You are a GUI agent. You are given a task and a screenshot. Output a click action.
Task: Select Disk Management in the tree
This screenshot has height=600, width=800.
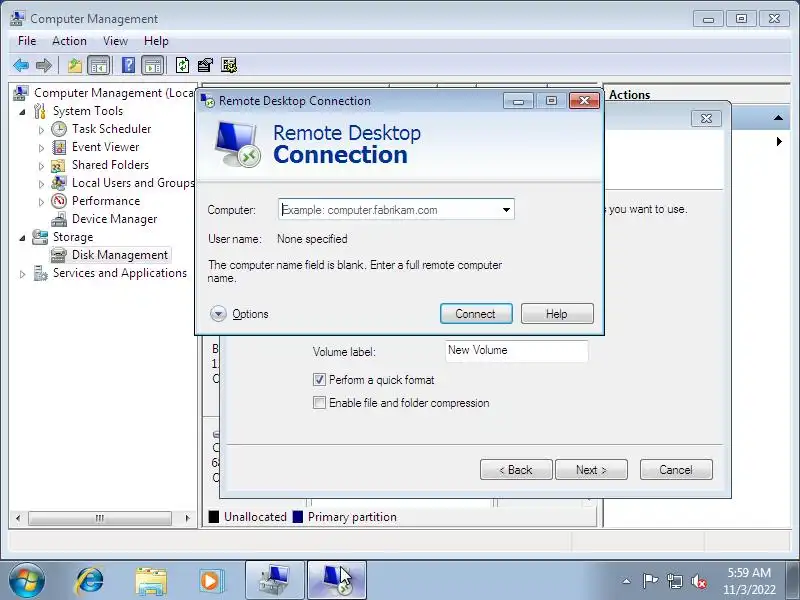pyautogui.click(x=119, y=255)
